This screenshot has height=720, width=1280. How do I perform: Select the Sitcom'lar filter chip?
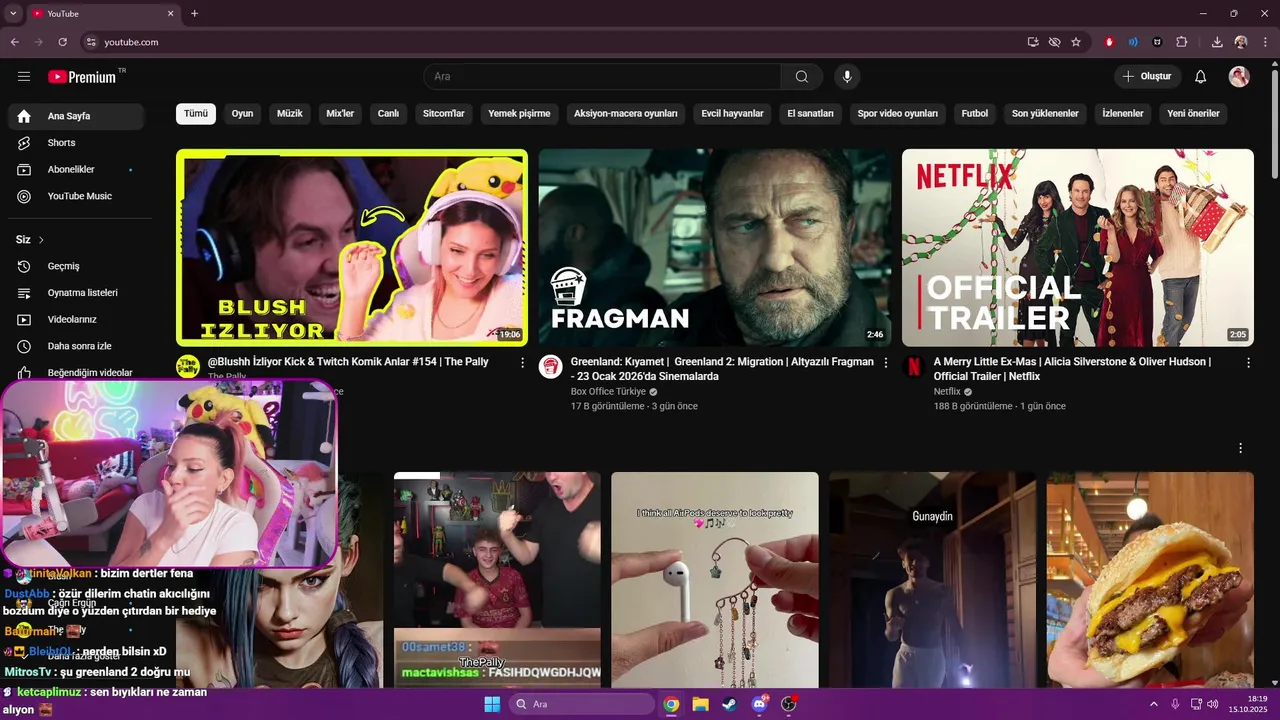pos(444,114)
